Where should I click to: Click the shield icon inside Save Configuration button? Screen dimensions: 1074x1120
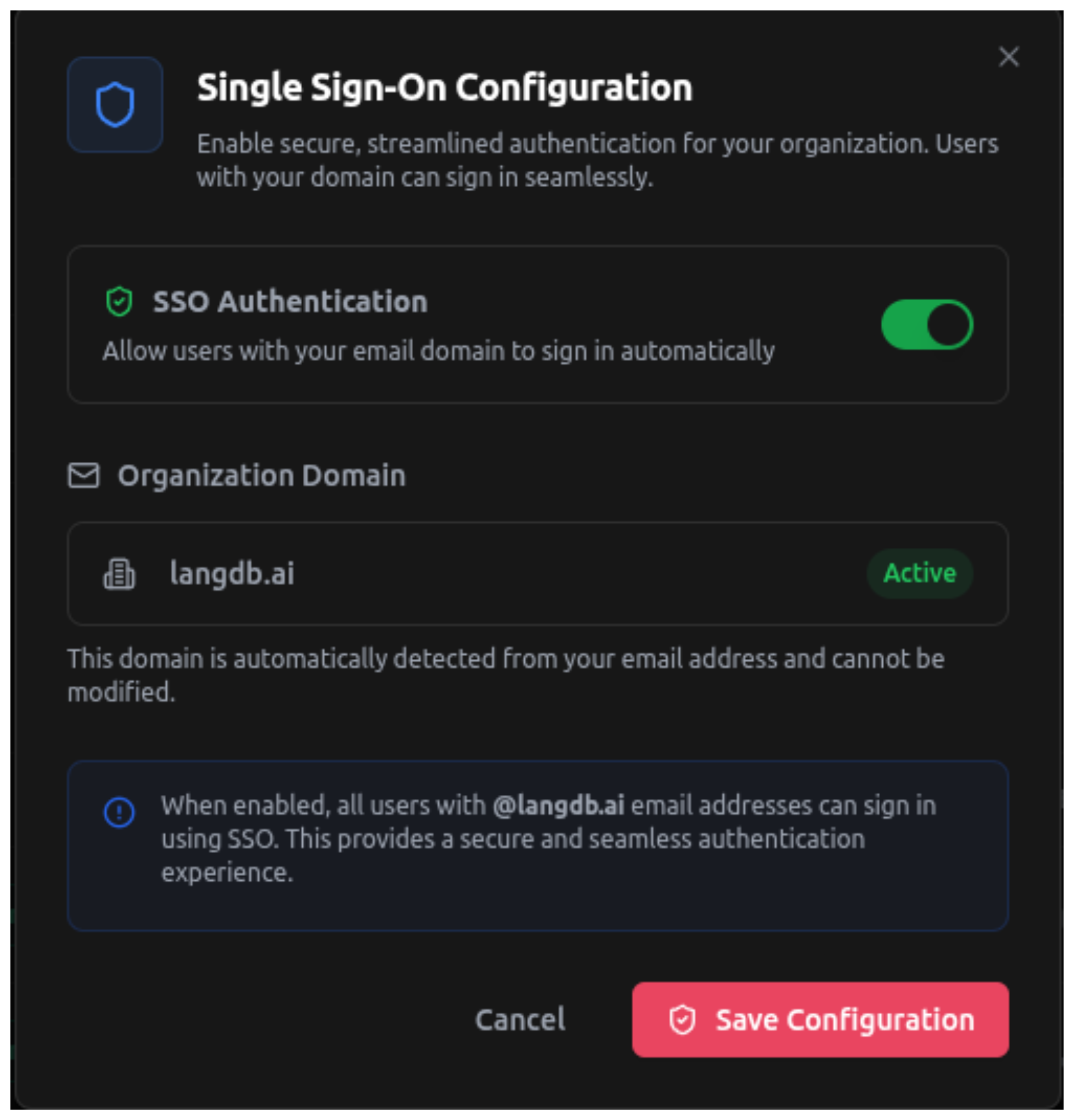(682, 1020)
